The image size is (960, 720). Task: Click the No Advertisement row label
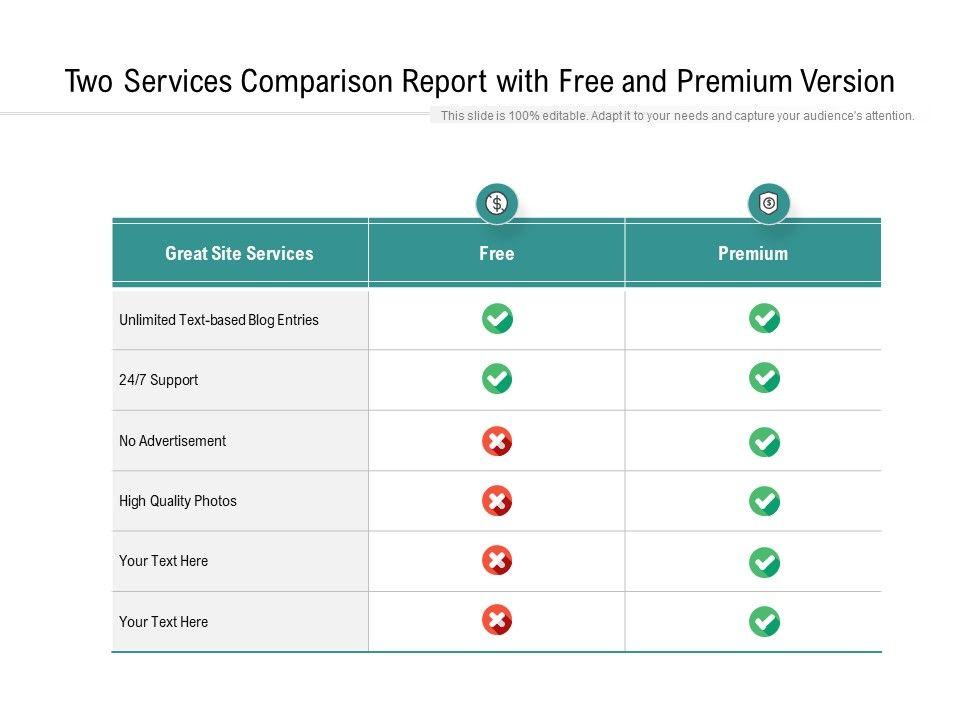point(172,441)
